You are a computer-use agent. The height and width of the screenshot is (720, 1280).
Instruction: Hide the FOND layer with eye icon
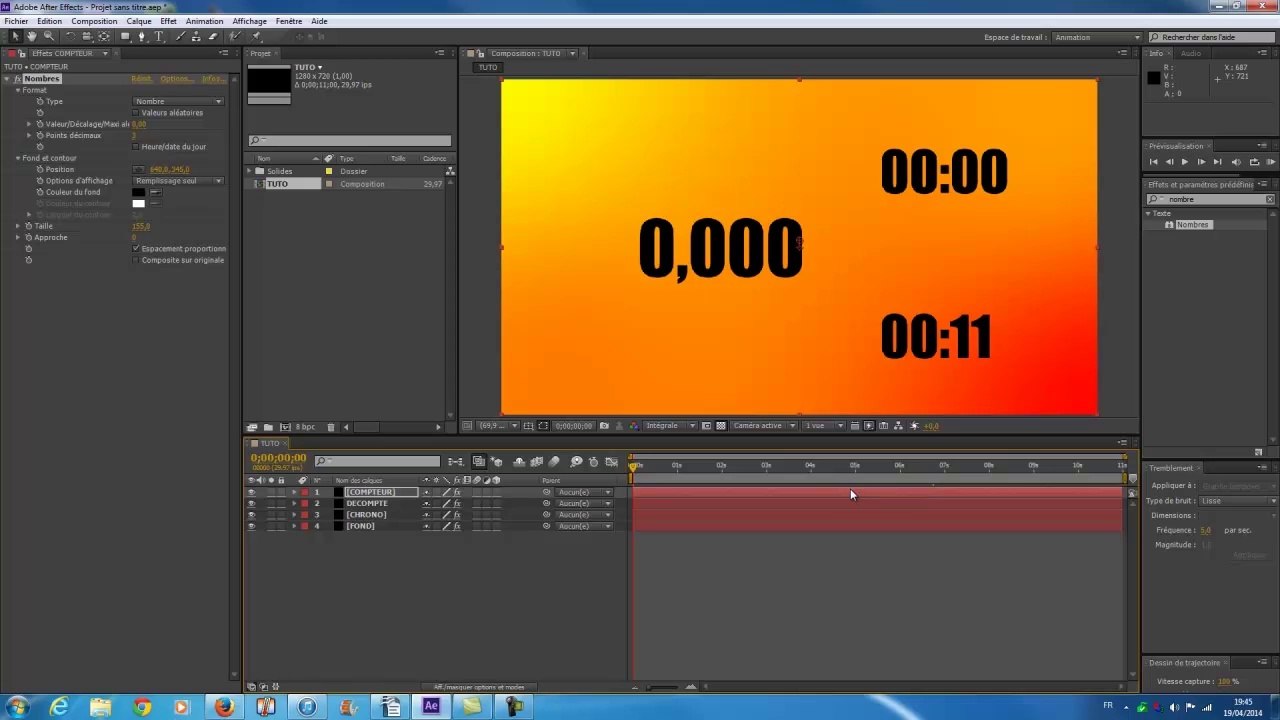(251, 526)
